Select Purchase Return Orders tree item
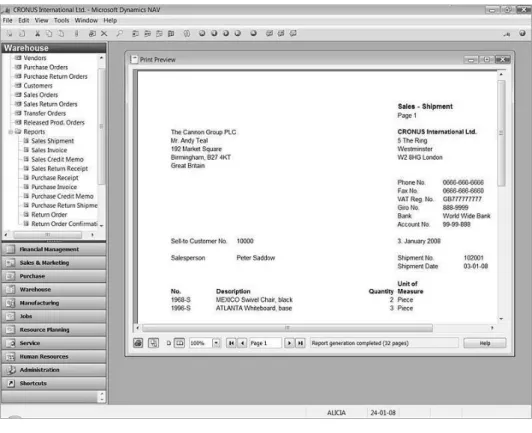This screenshot has height=433, width=532. tap(55, 76)
